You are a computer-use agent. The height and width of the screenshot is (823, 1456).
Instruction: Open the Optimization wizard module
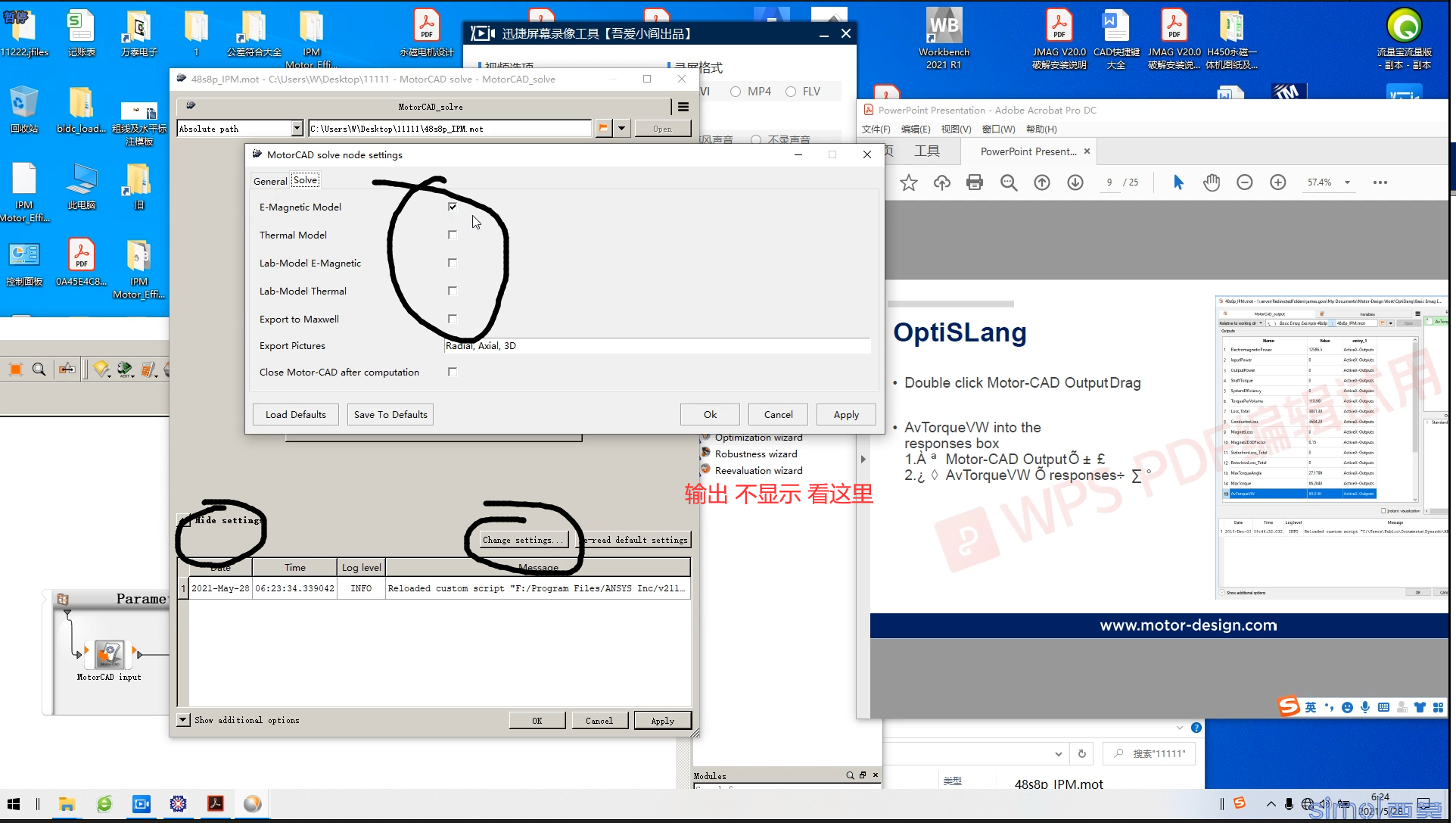point(757,437)
